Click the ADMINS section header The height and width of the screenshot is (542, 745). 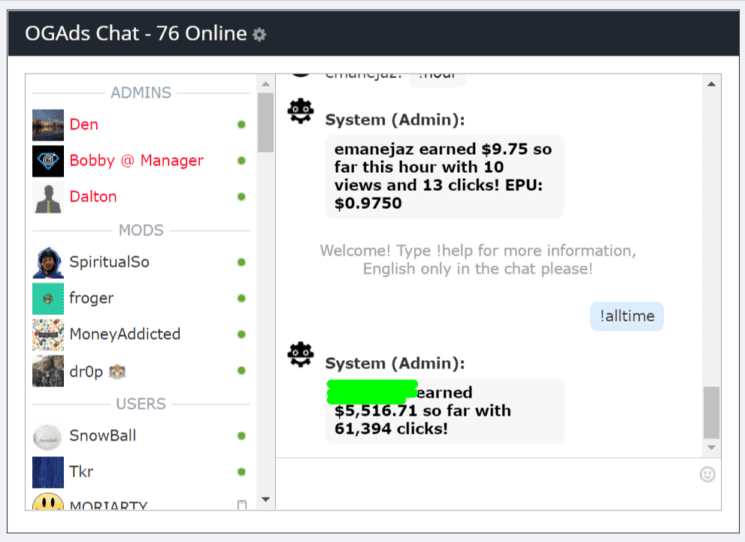141,93
